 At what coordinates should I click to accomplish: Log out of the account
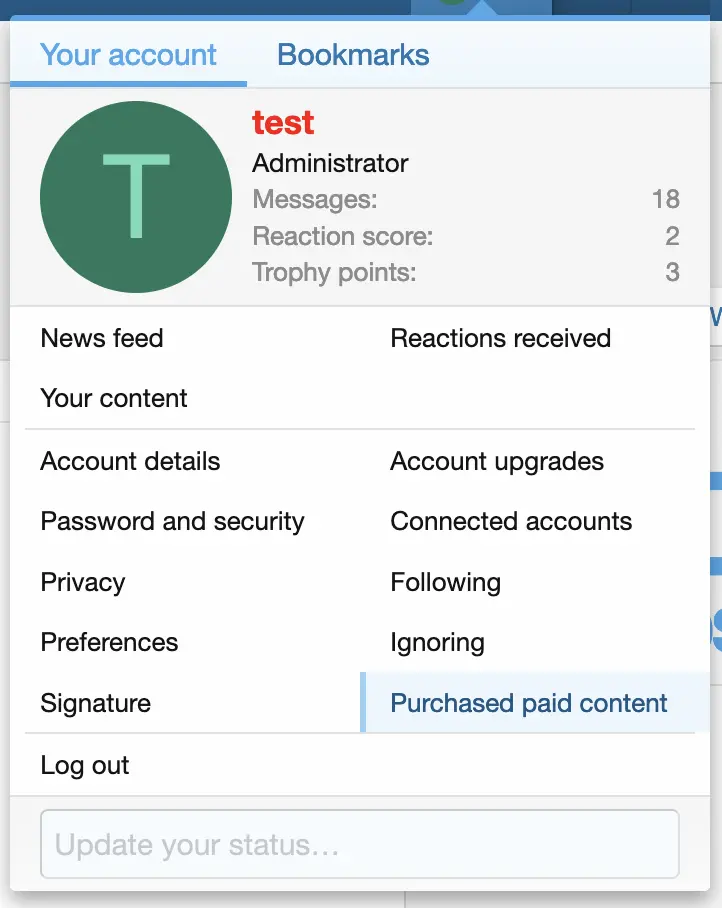coord(85,766)
